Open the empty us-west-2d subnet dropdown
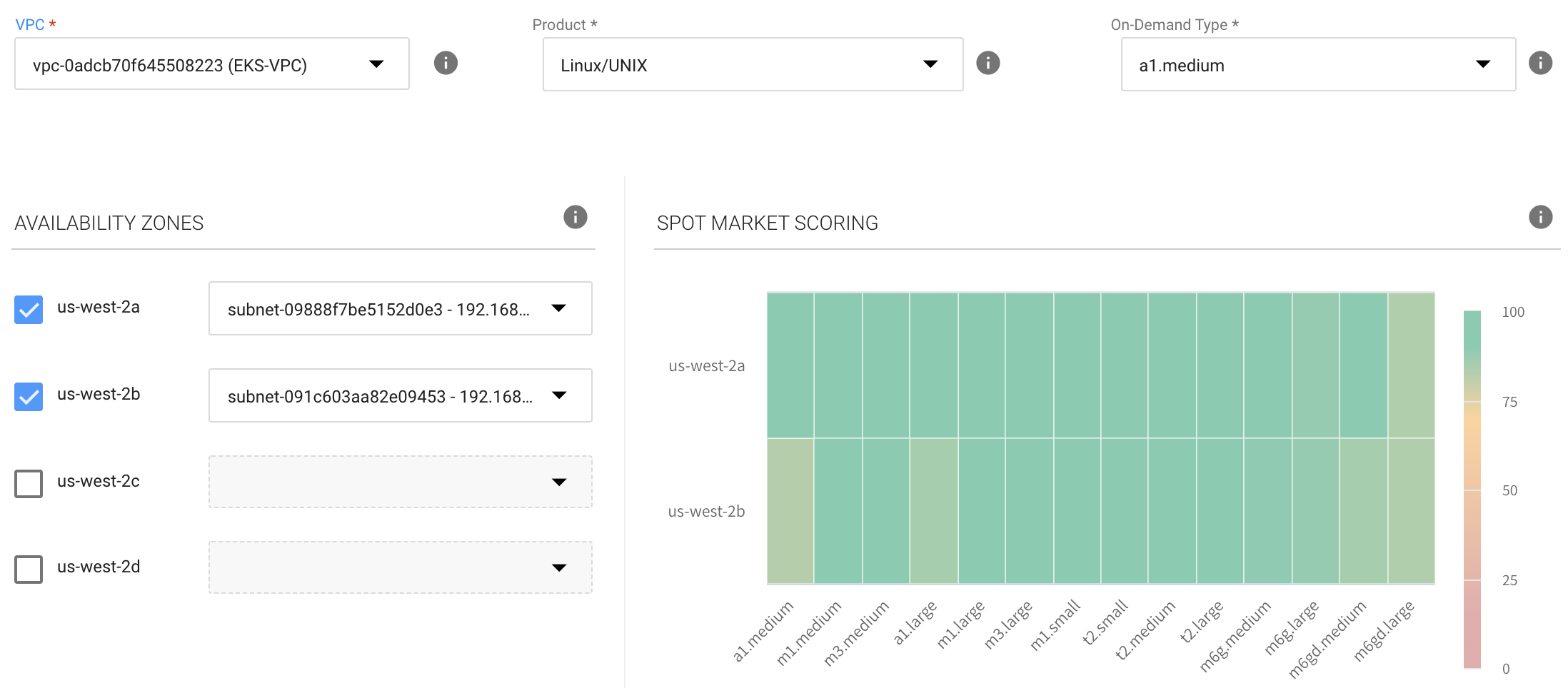 [400, 567]
